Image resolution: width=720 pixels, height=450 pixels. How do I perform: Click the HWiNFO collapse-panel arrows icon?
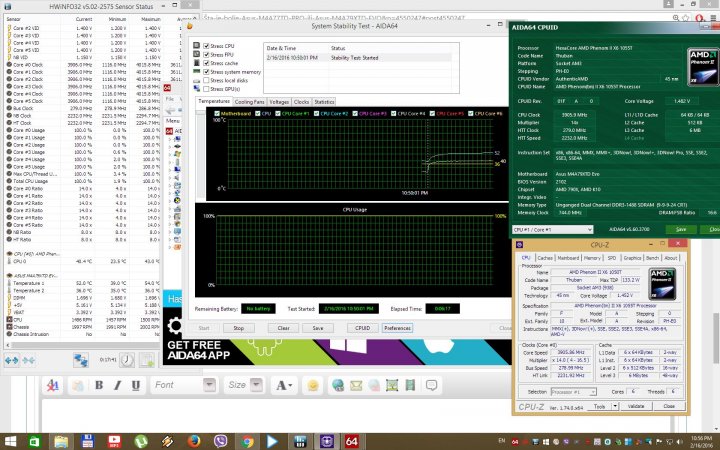(x=28, y=360)
